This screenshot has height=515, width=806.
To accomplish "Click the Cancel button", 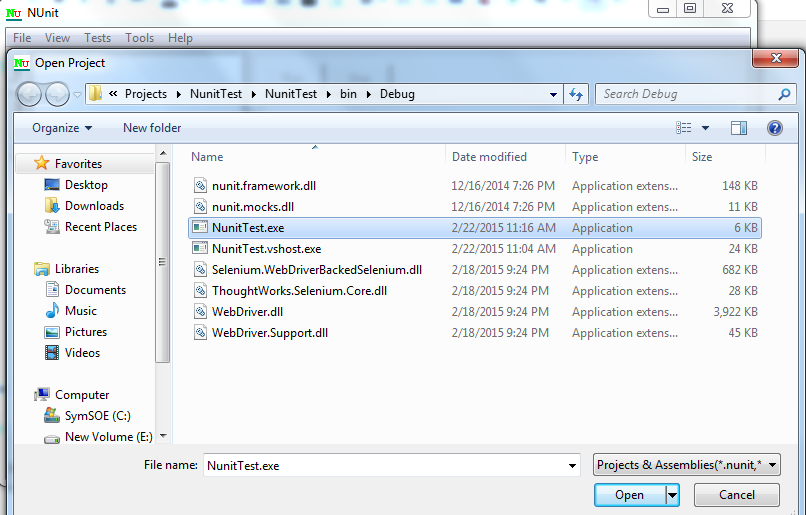I will coord(737,494).
